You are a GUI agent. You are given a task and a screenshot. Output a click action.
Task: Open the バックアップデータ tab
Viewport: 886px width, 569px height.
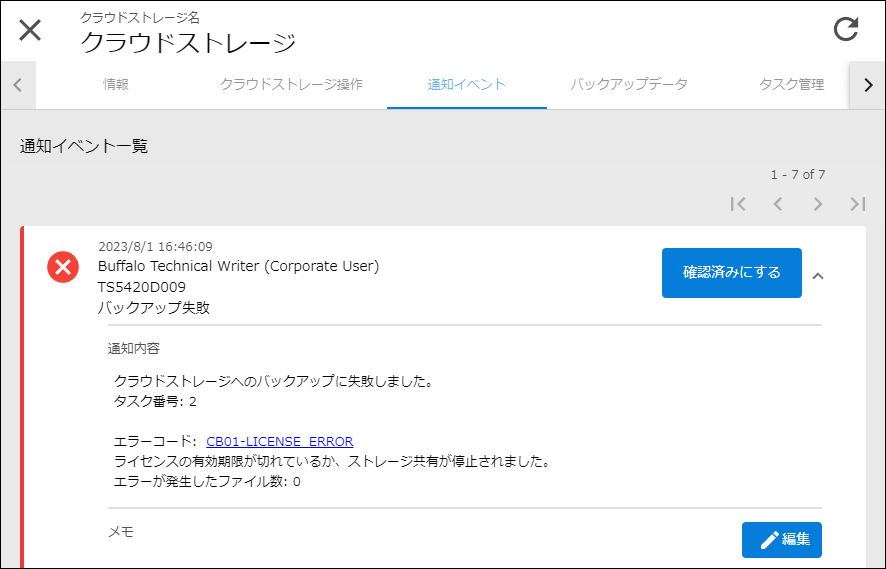(x=628, y=85)
